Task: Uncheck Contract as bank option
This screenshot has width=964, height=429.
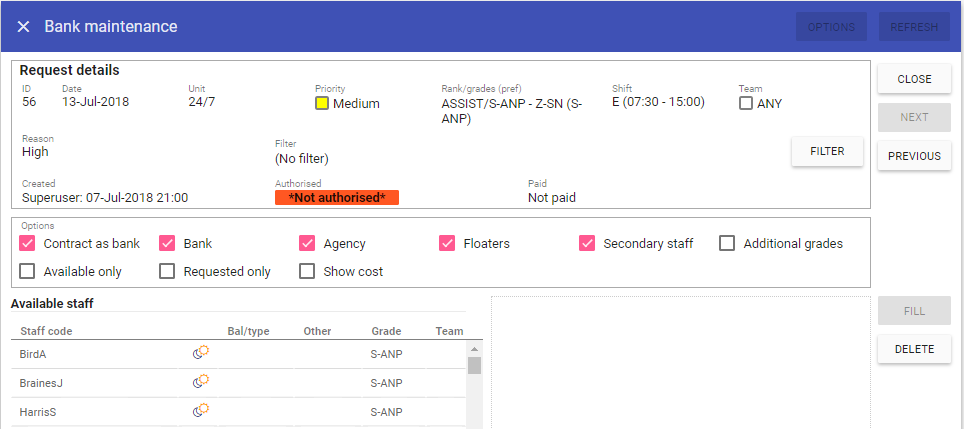Action: pos(27,243)
